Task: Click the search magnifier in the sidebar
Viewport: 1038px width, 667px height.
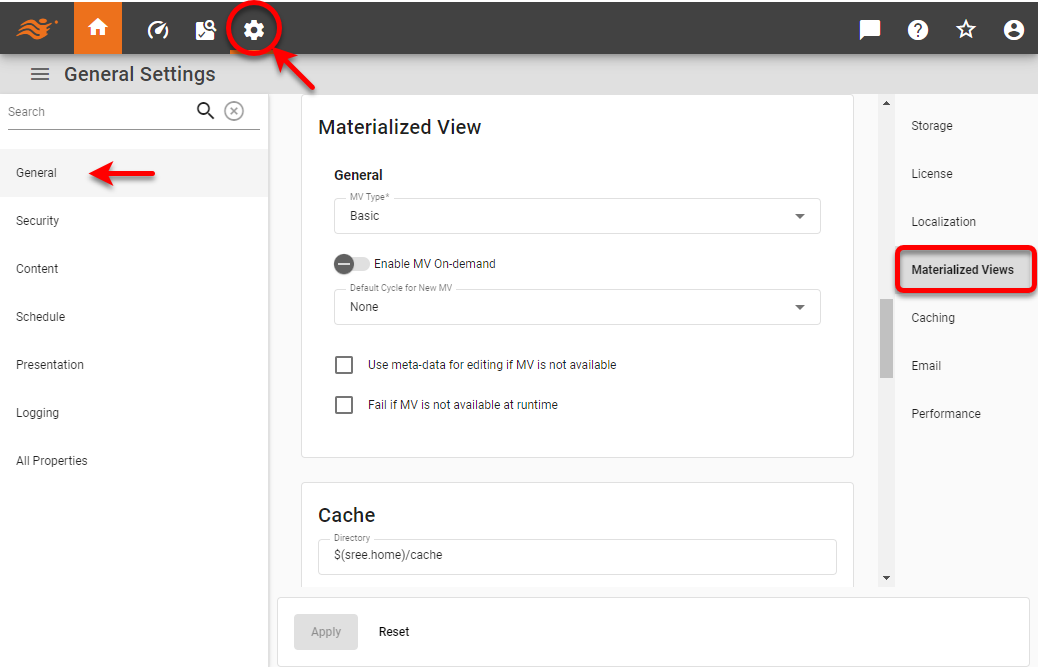Action: [205, 111]
